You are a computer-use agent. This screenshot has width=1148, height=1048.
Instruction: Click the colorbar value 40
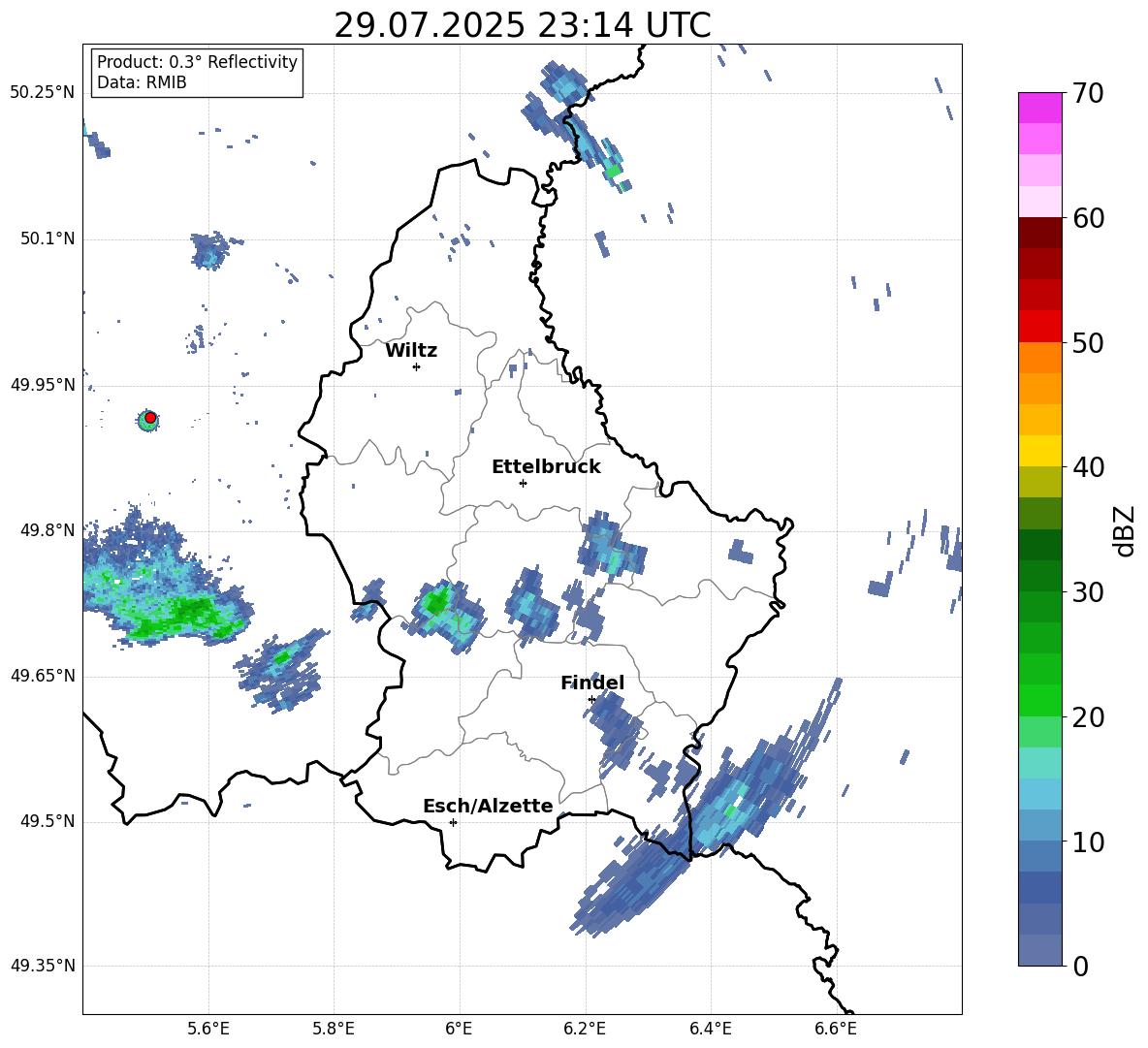[x=1088, y=467]
